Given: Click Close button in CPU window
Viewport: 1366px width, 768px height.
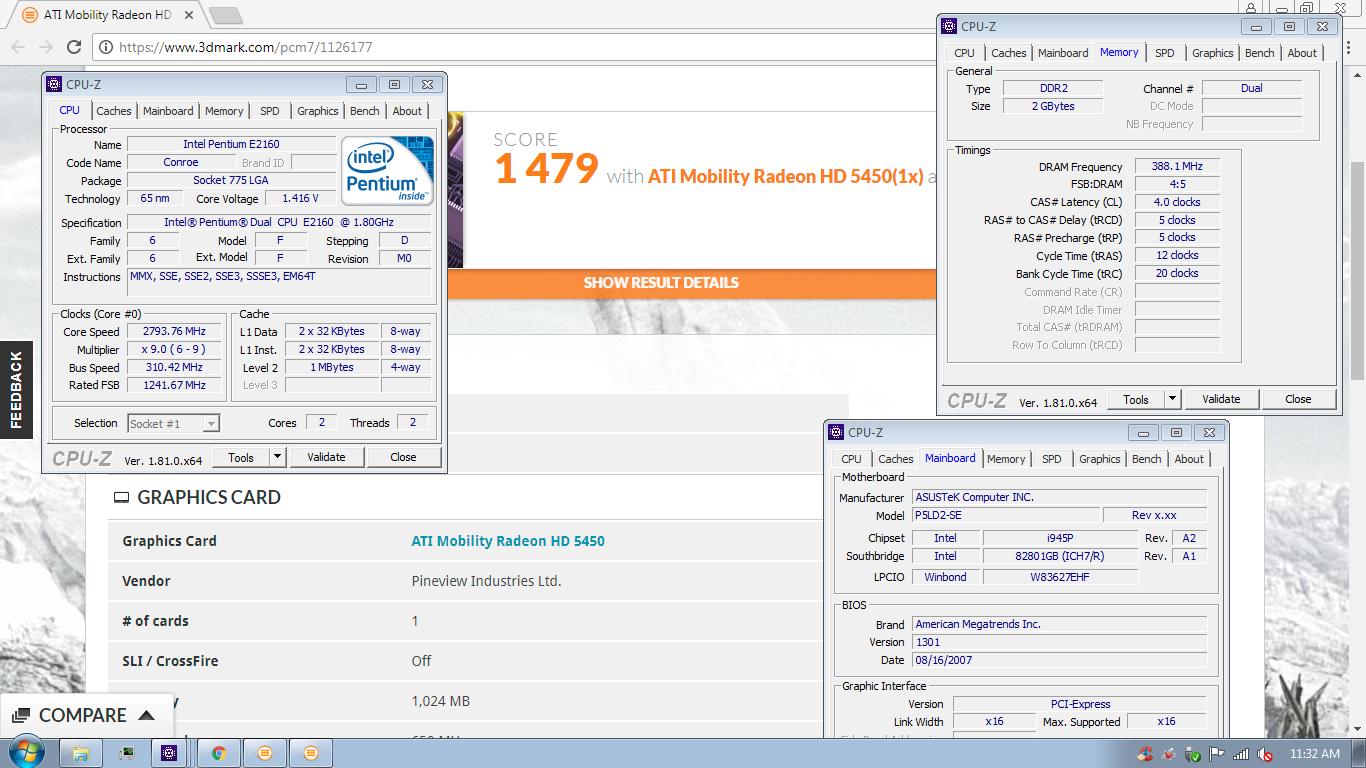Looking at the screenshot, I should tap(403, 457).
